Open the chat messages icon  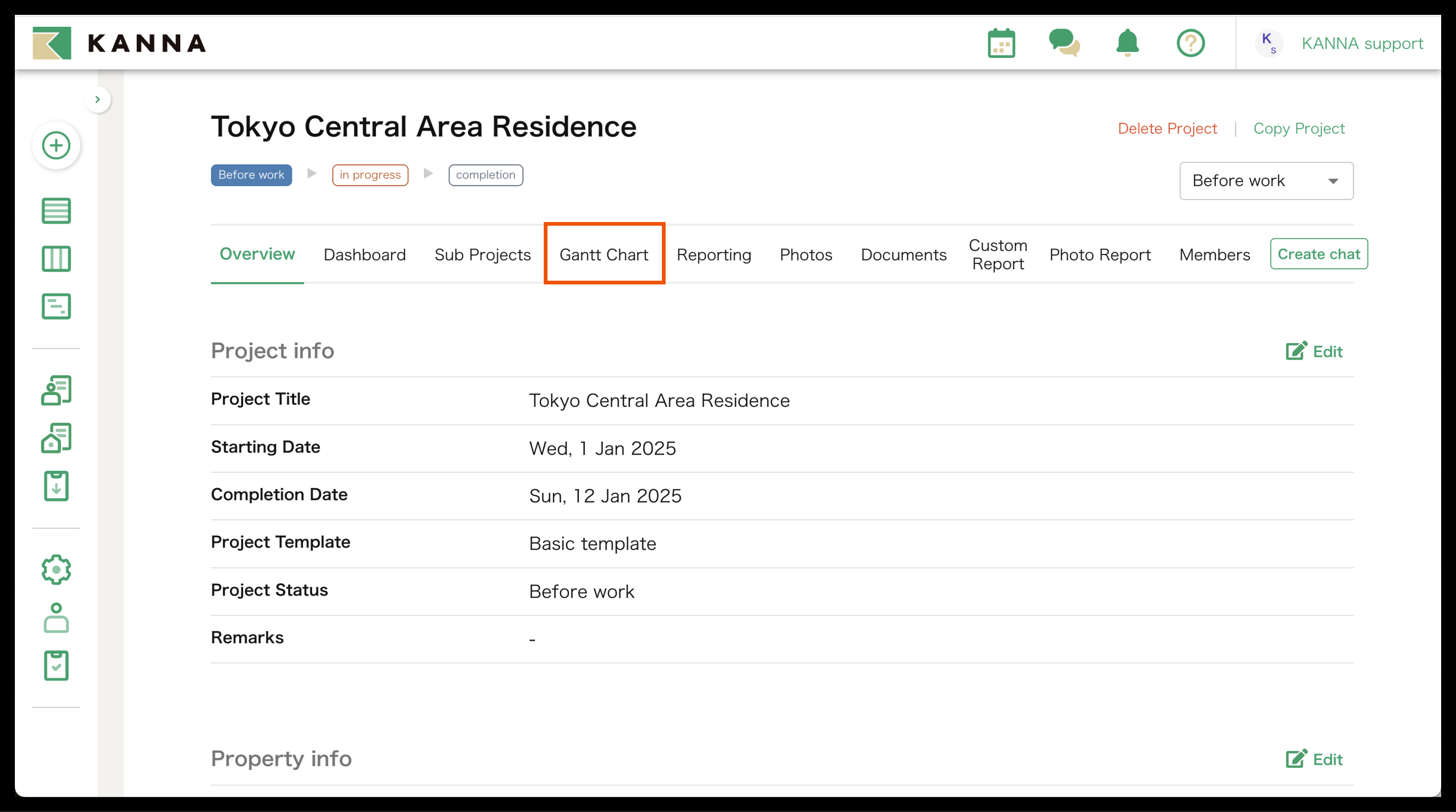coord(1065,43)
